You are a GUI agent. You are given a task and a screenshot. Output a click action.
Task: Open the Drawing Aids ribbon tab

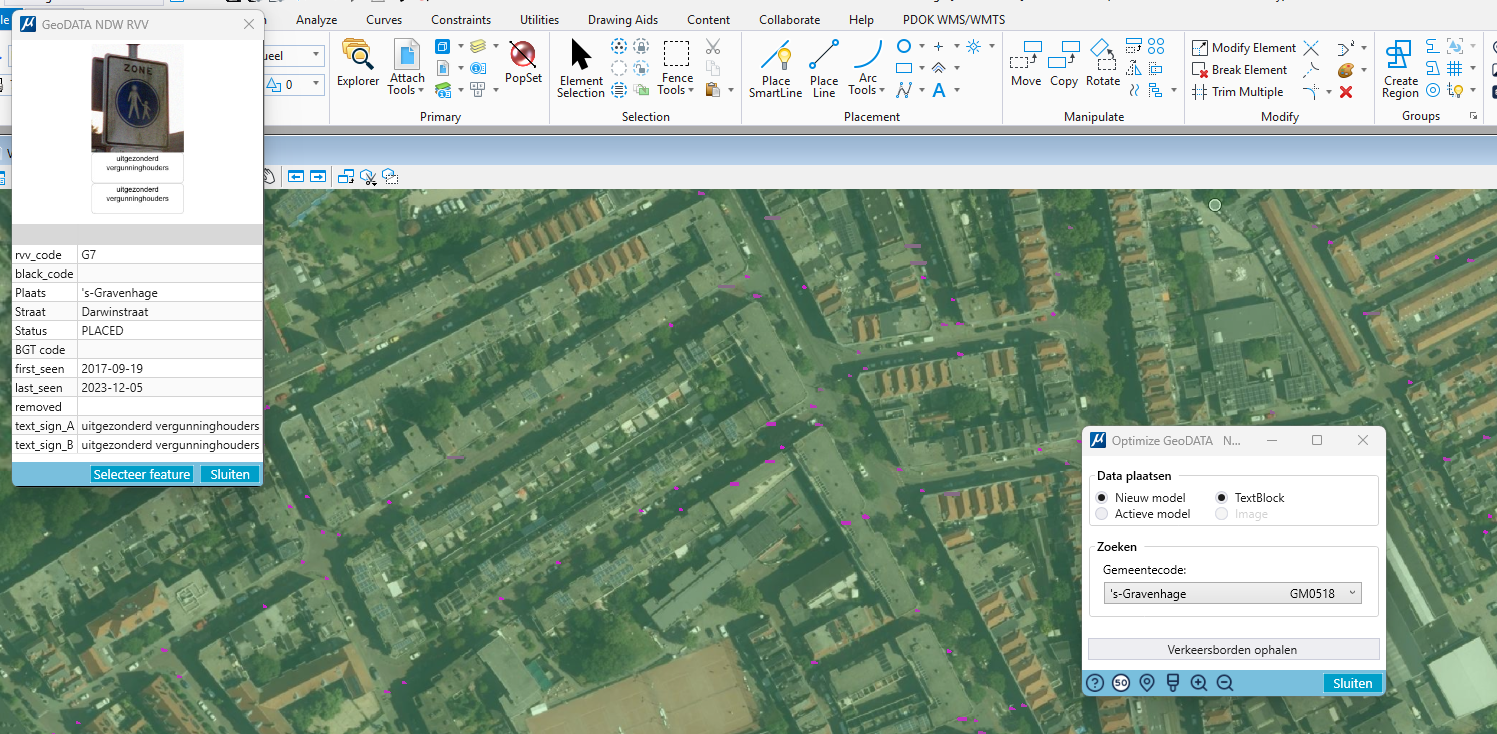(623, 20)
